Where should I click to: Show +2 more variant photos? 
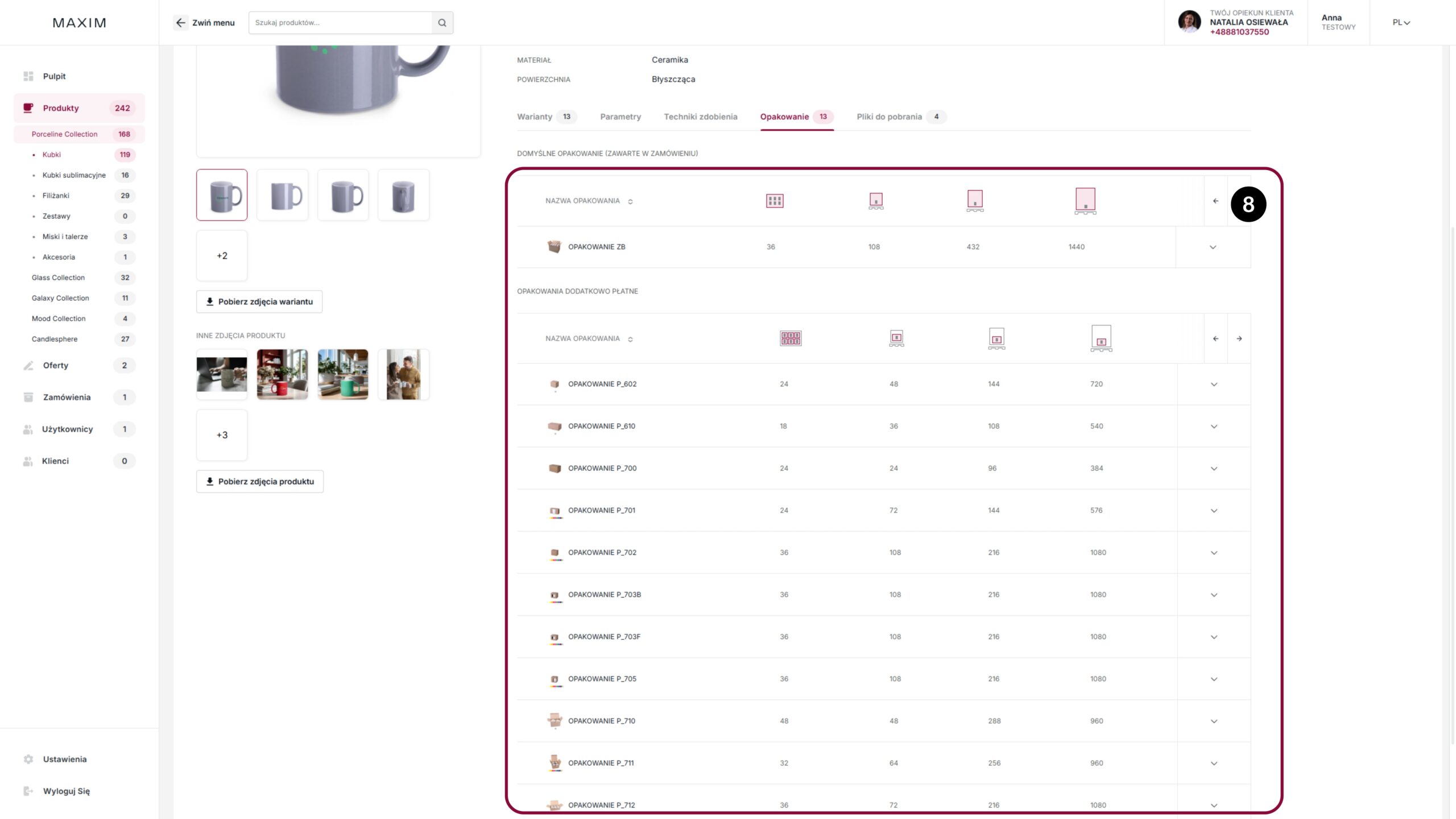(222, 255)
